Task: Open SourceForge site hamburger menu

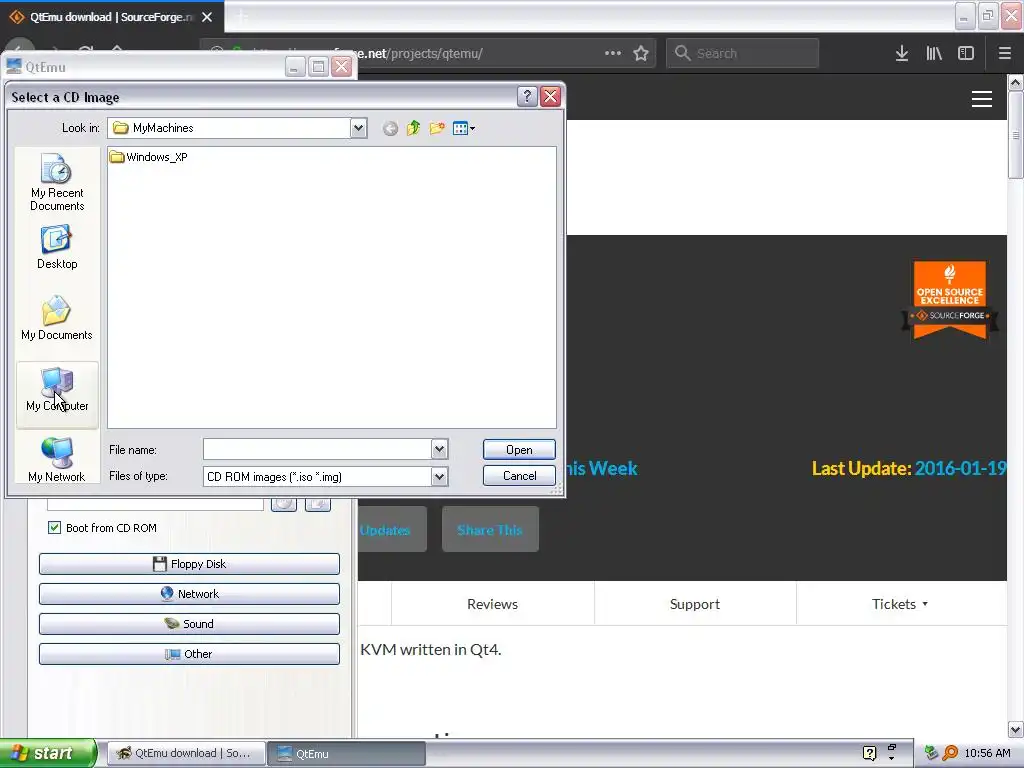Action: (x=982, y=99)
